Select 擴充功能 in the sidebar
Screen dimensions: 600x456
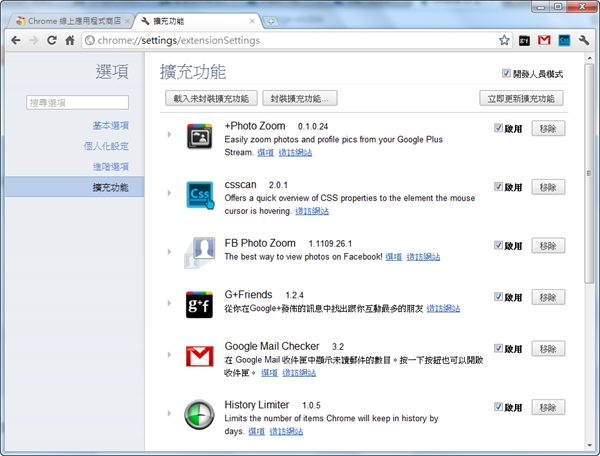[x=75, y=187]
